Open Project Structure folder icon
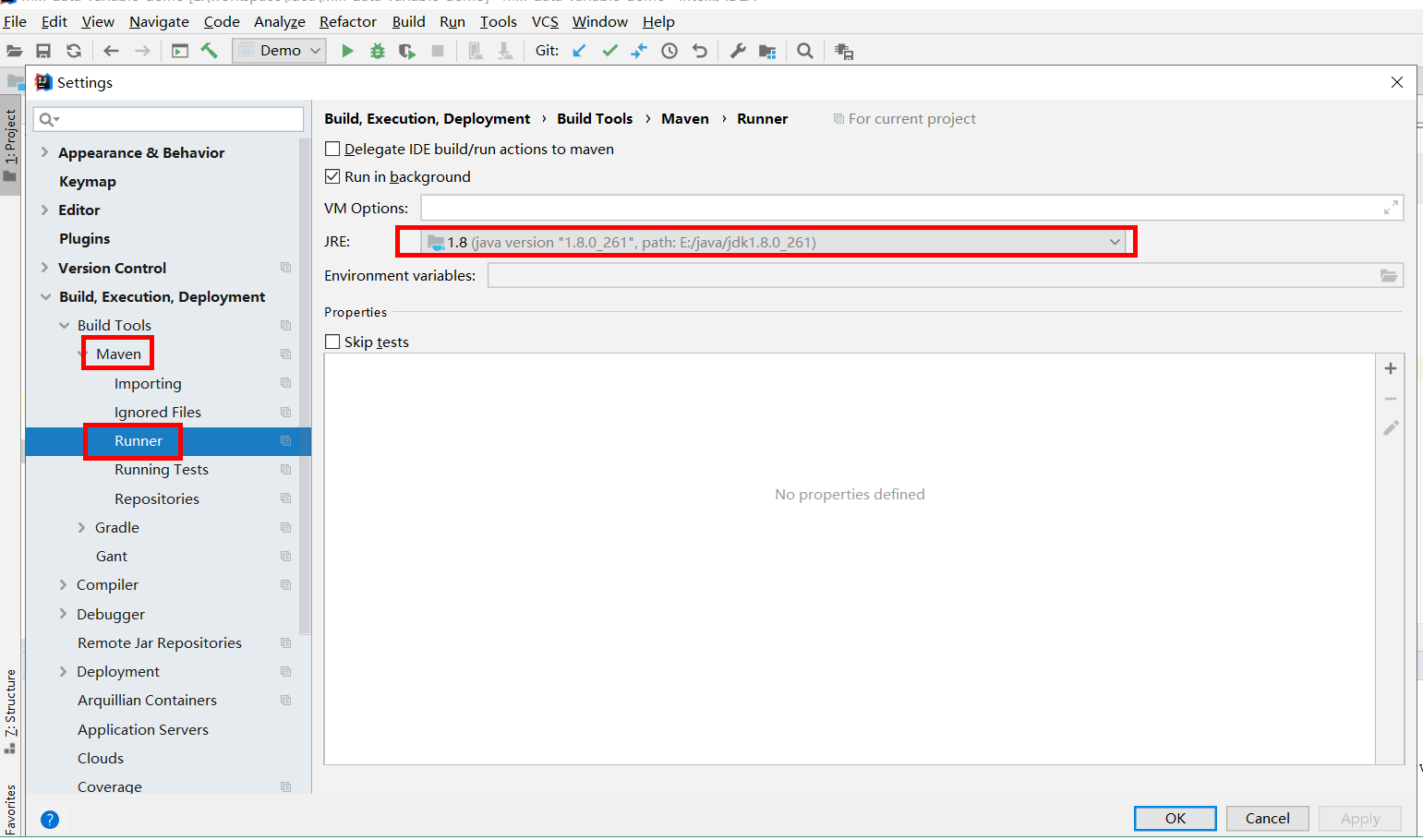1423x840 pixels. pyautogui.click(x=767, y=51)
